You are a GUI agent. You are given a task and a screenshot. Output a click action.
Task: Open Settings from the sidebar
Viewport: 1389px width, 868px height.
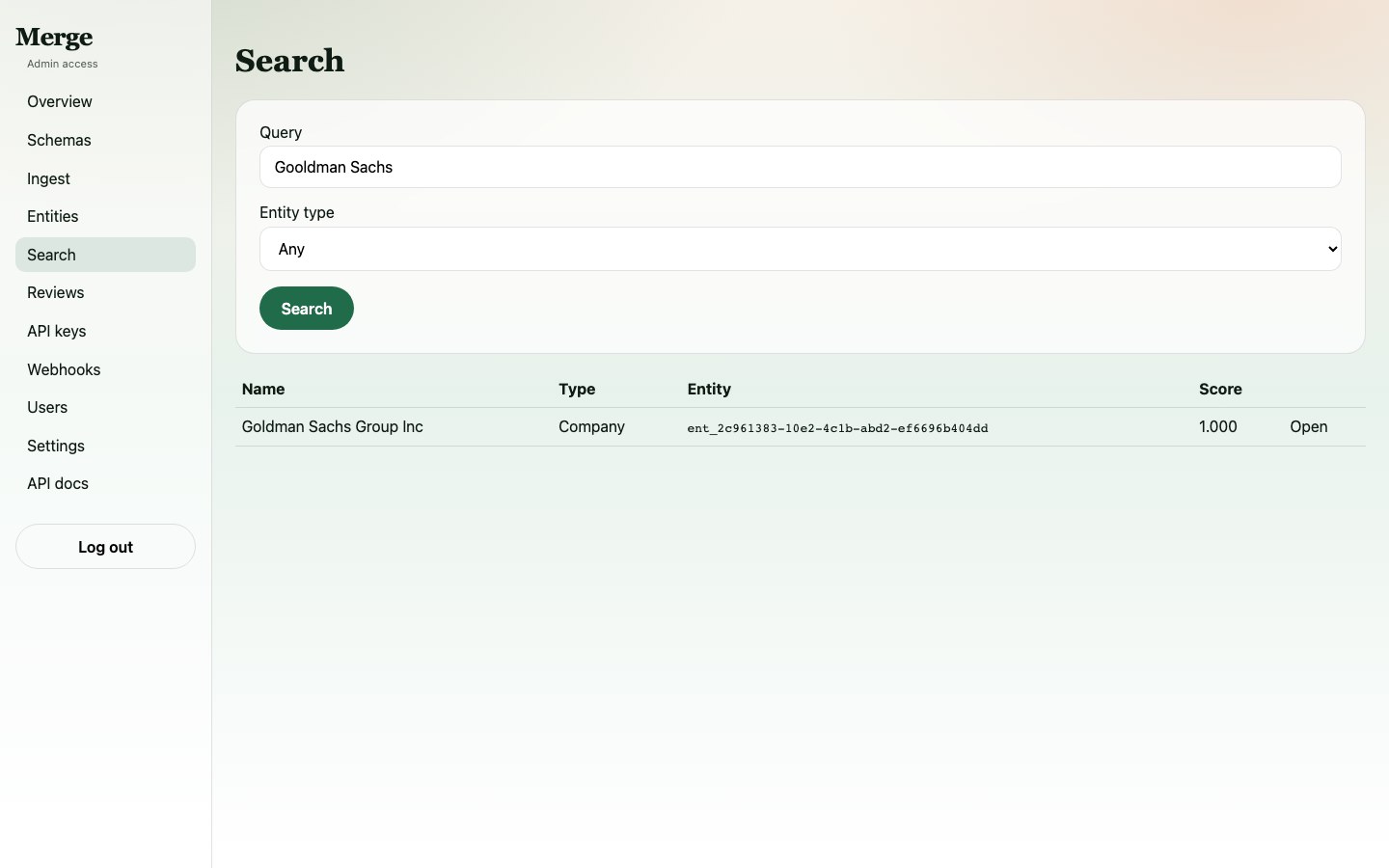(105, 446)
